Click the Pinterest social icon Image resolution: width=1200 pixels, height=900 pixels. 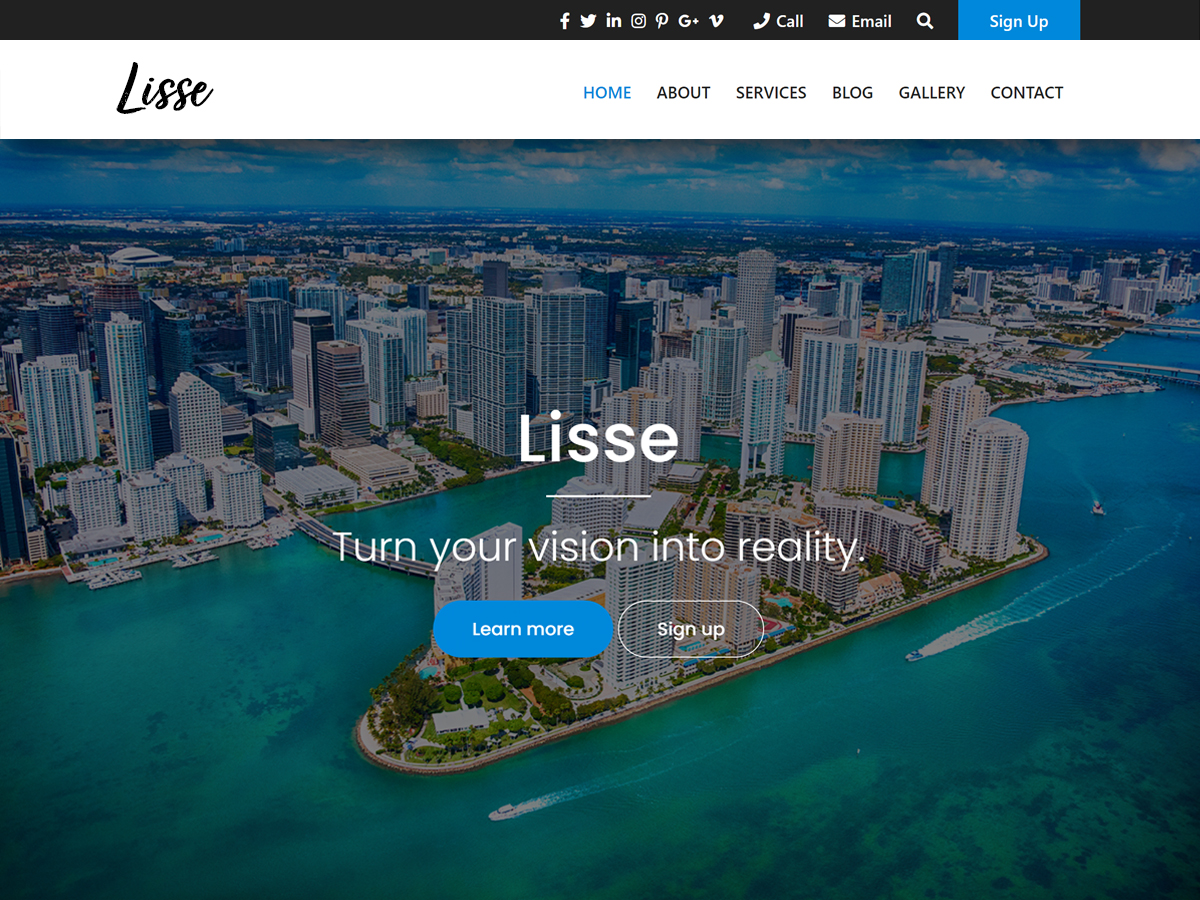coord(662,20)
